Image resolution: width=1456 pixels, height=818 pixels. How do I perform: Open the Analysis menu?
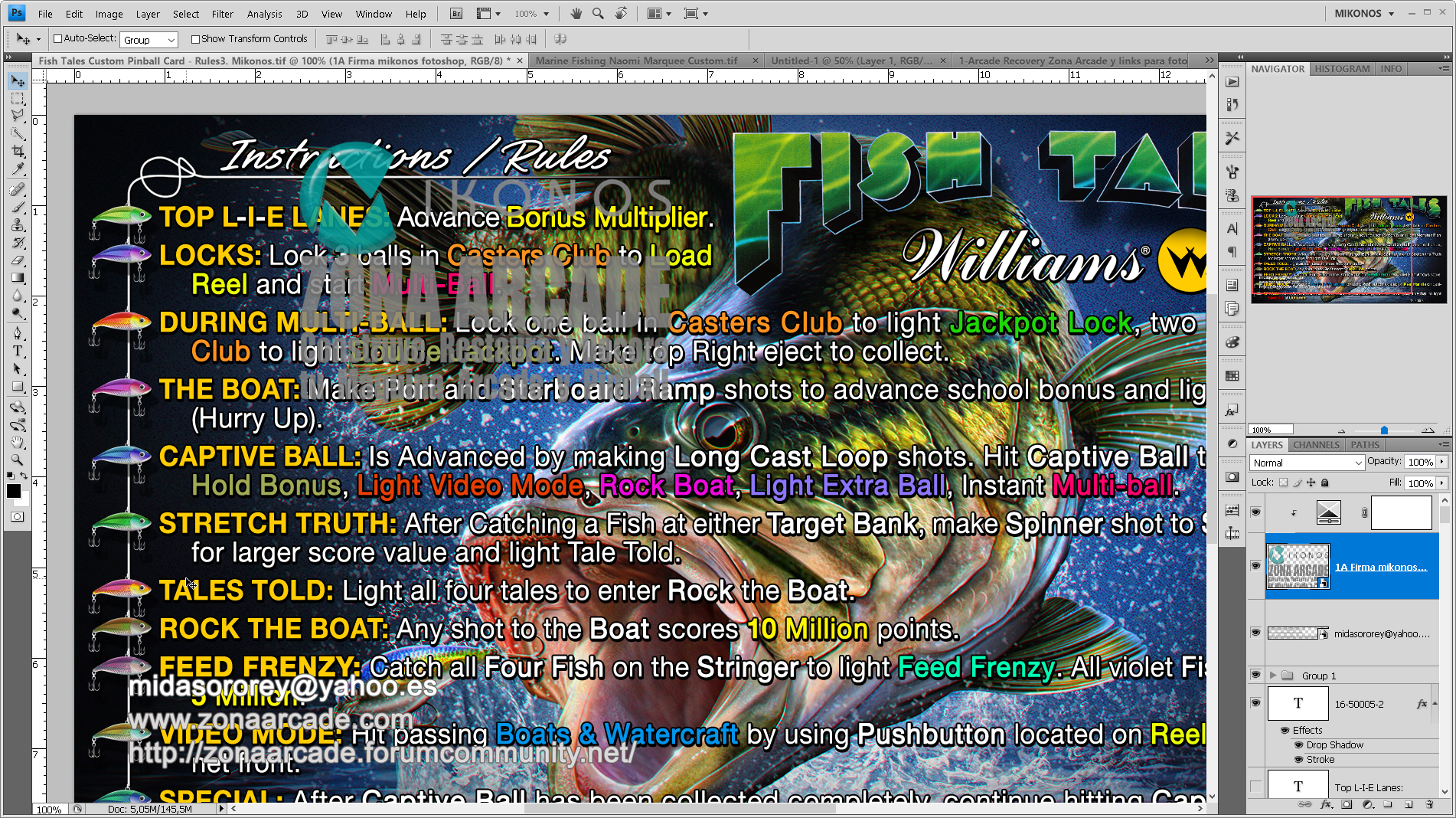(x=264, y=14)
